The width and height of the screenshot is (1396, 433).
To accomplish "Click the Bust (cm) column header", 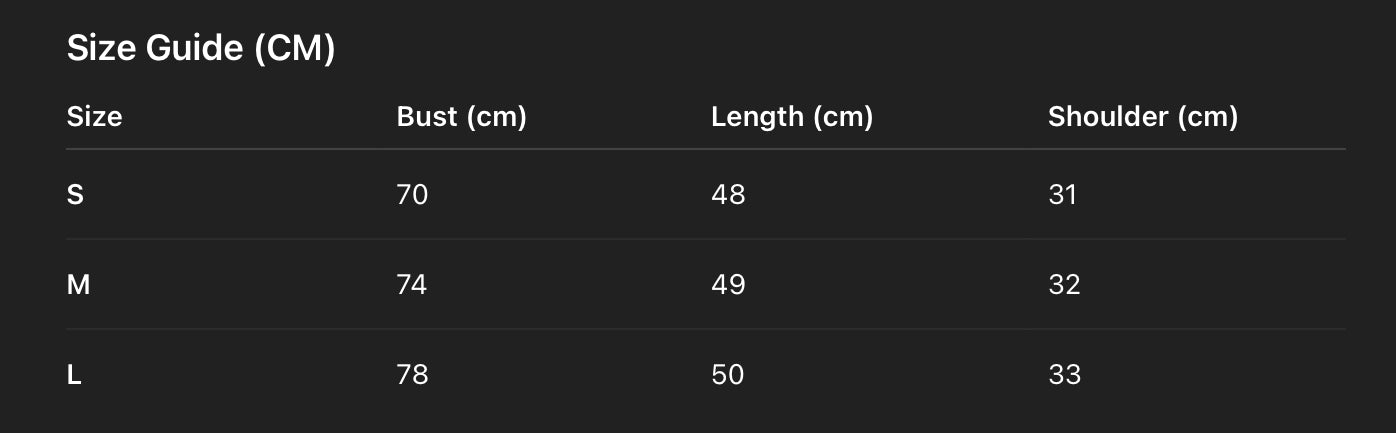I will coord(461,117).
